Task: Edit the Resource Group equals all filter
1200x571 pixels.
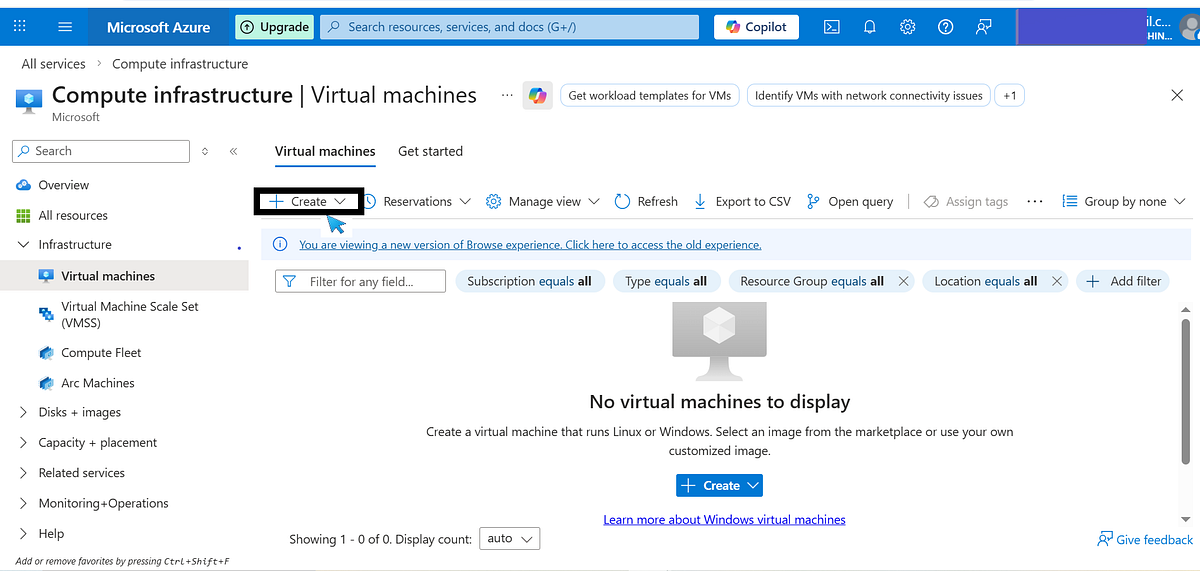Action: coord(812,282)
